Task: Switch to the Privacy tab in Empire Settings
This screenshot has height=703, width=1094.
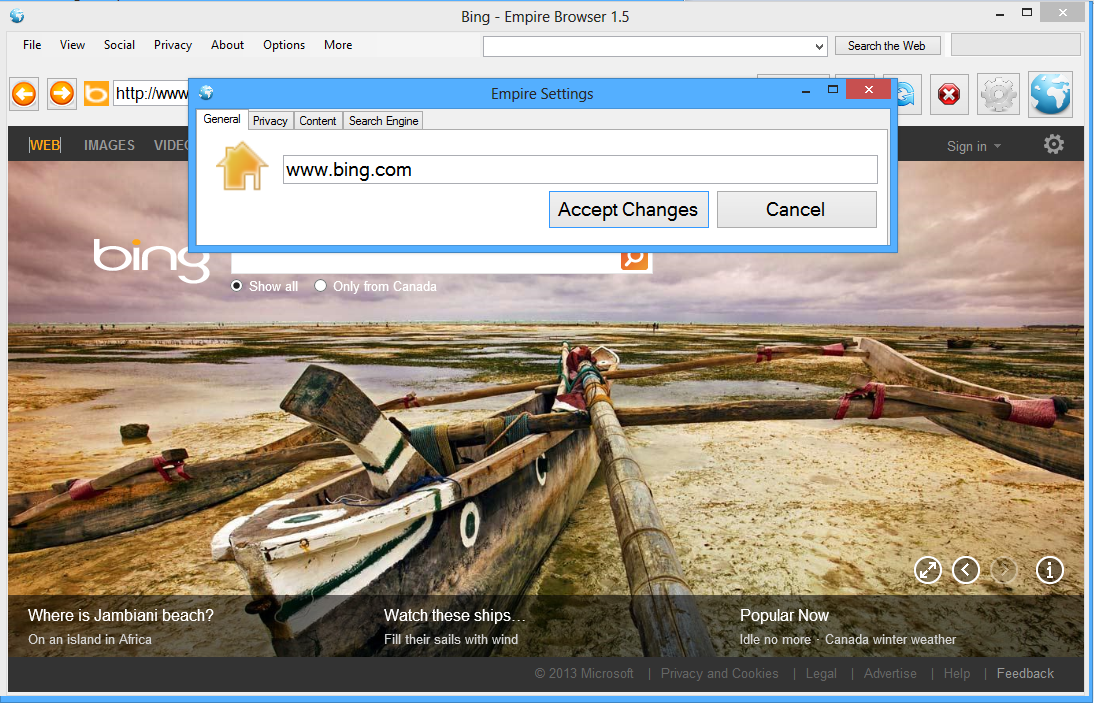Action: 270,120
